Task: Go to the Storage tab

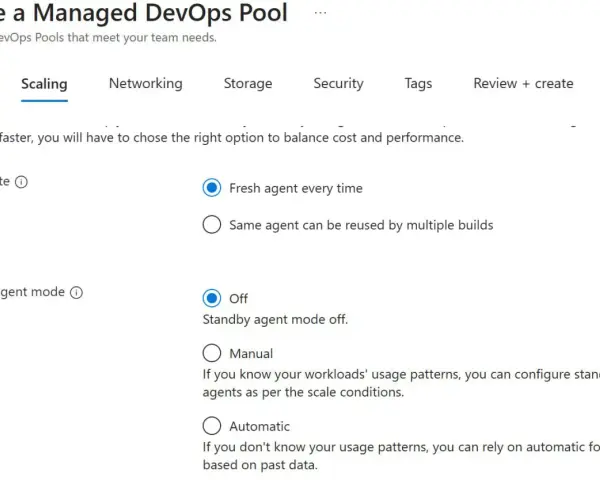Action: pos(248,83)
